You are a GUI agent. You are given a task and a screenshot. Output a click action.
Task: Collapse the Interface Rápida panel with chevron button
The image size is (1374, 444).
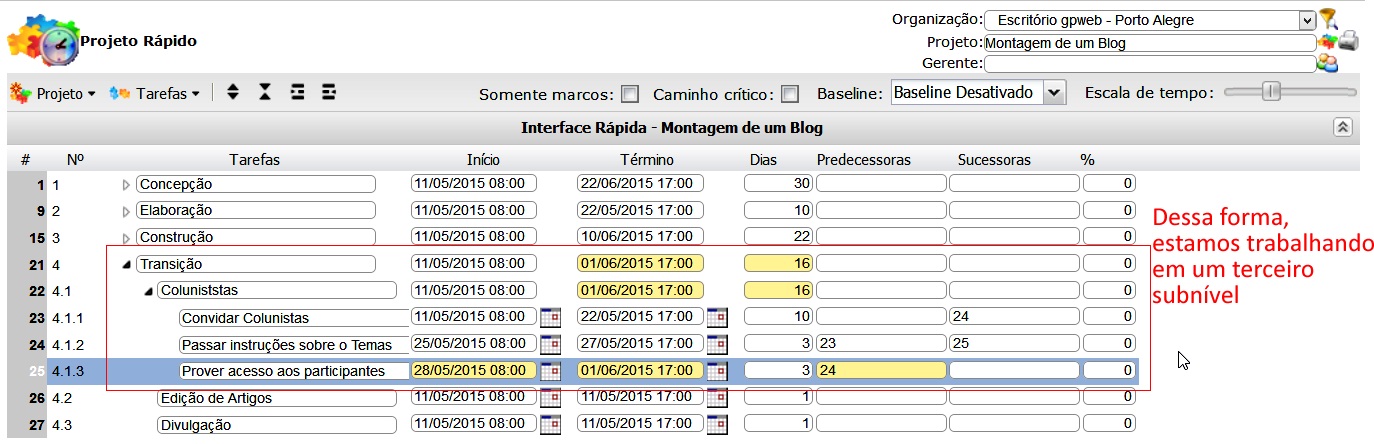pos(1343,127)
